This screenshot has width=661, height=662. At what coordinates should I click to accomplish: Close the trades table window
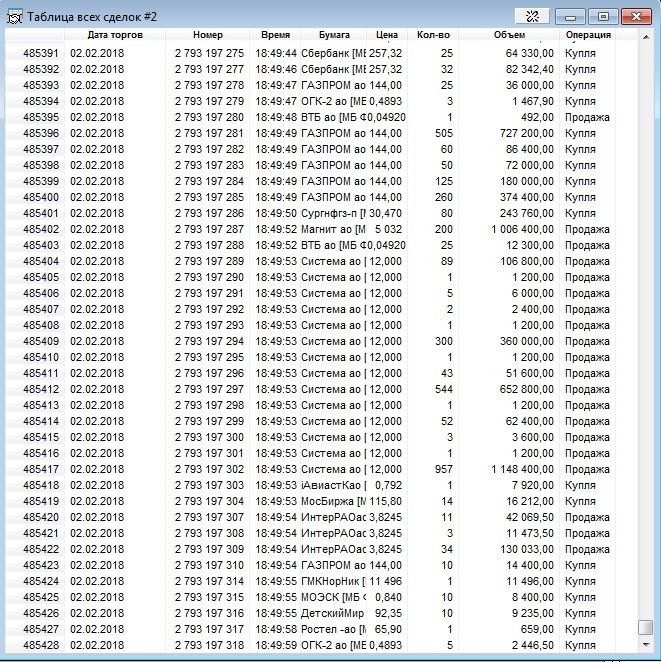[x=636, y=17]
